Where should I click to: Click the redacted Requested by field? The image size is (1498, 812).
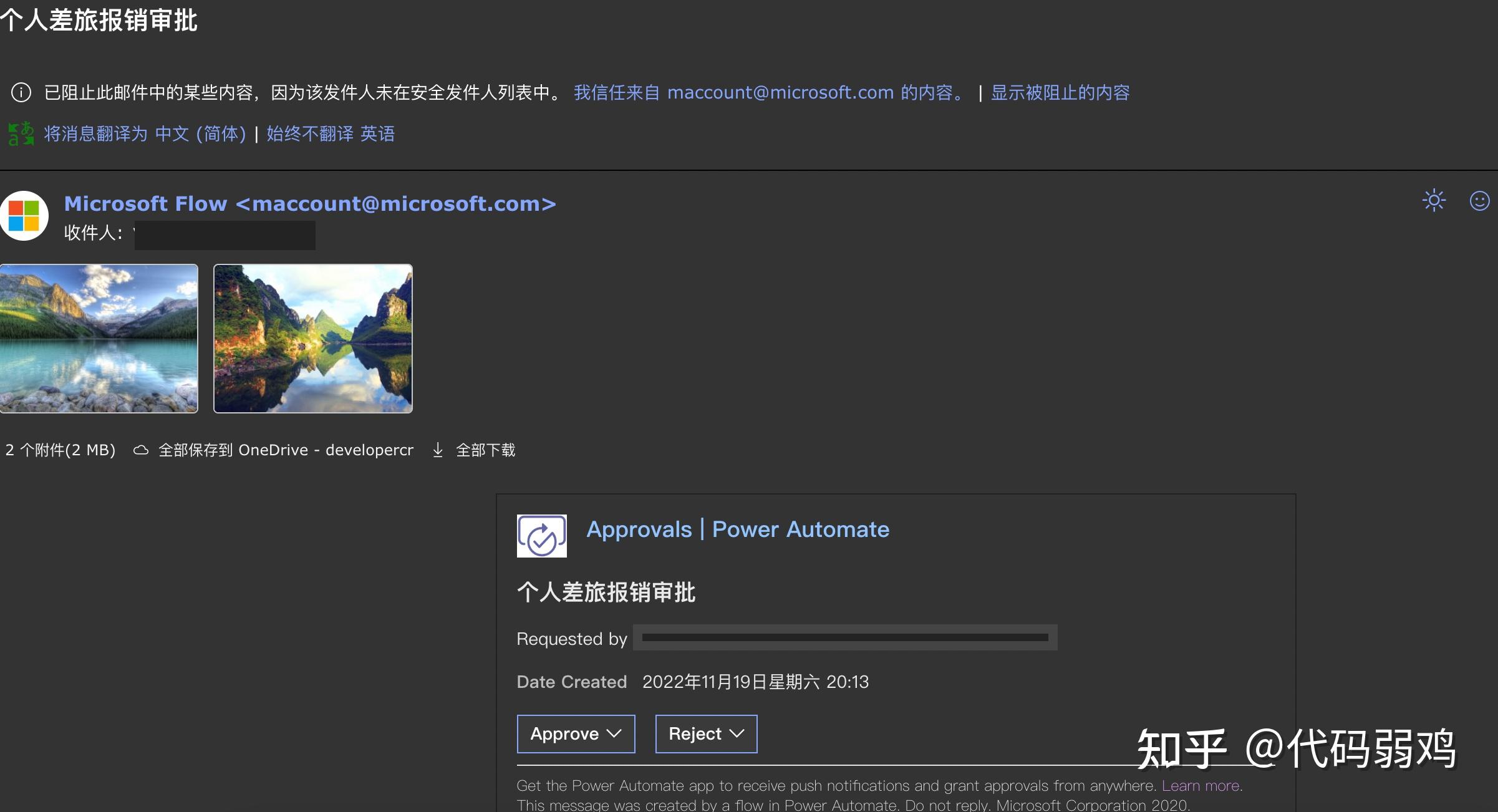click(845, 637)
